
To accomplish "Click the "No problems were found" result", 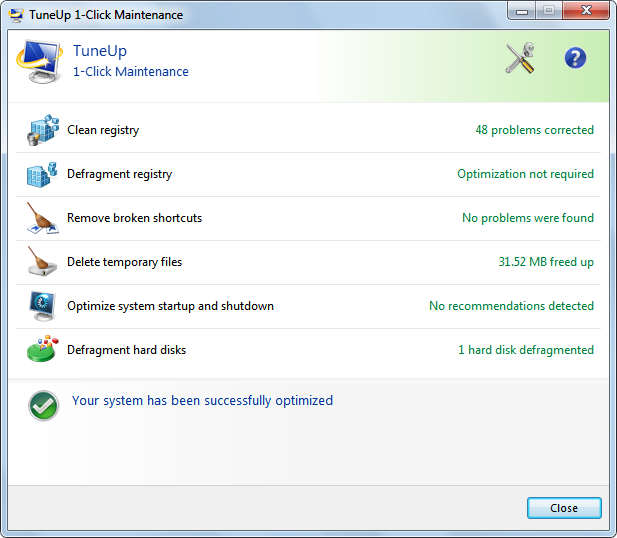I will (528, 218).
